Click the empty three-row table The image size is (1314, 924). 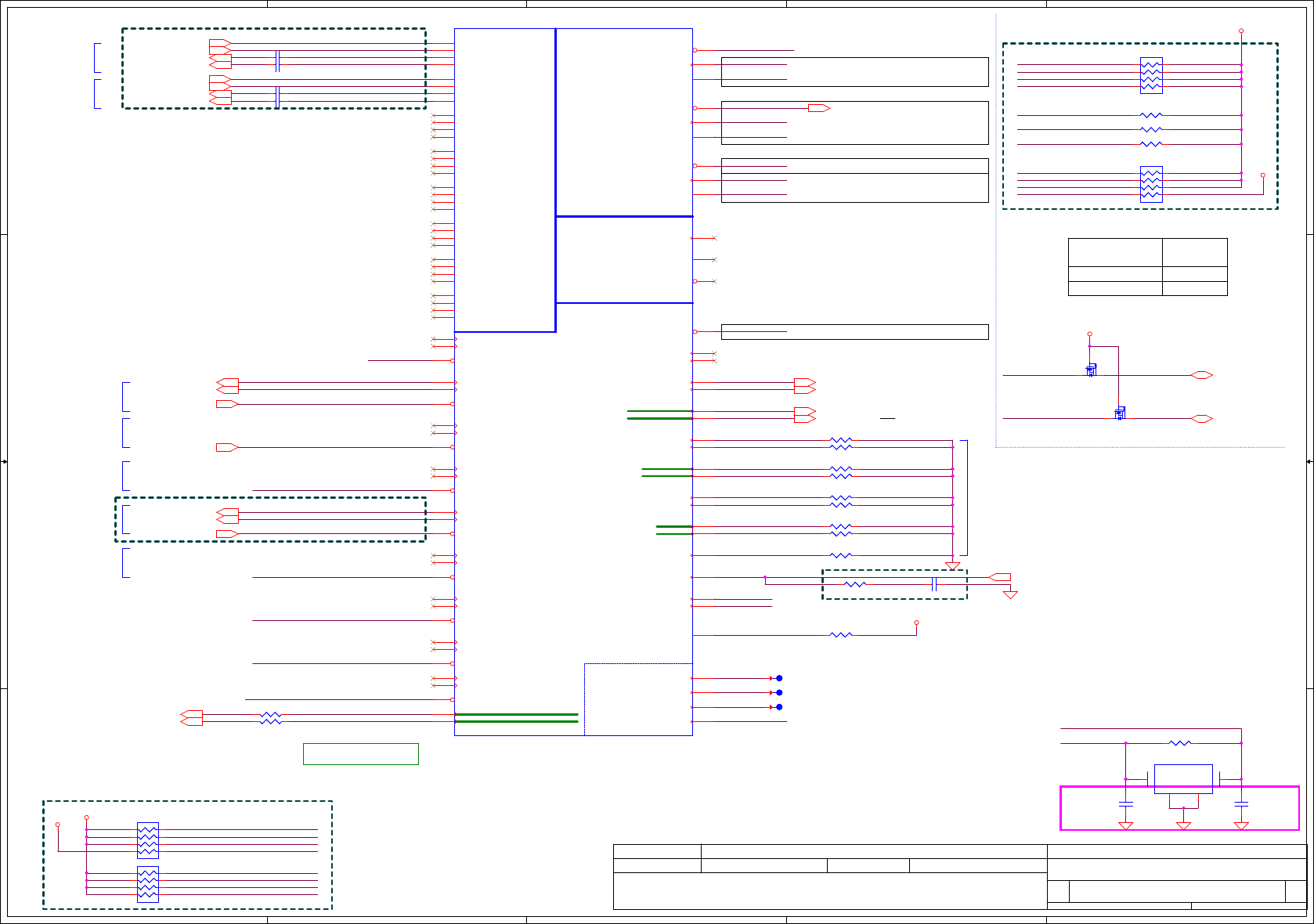(x=1148, y=267)
